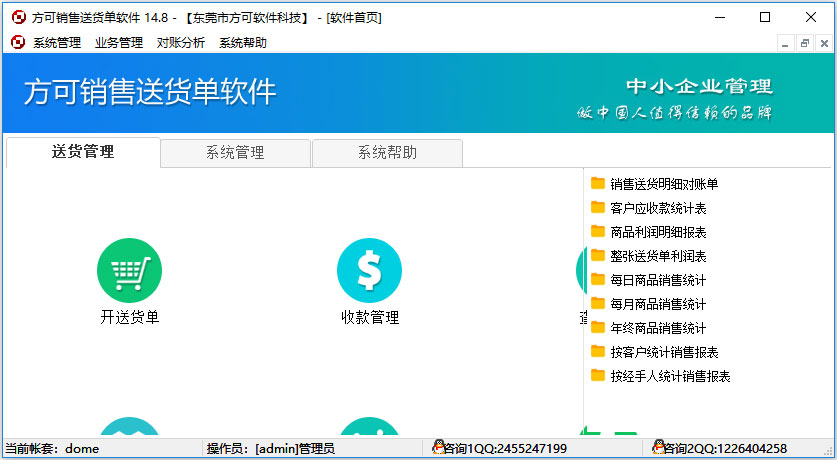Click folder icon beside 商品利润明细报表
This screenshot has width=837, height=460.
pyautogui.click(x=598, y=232)
